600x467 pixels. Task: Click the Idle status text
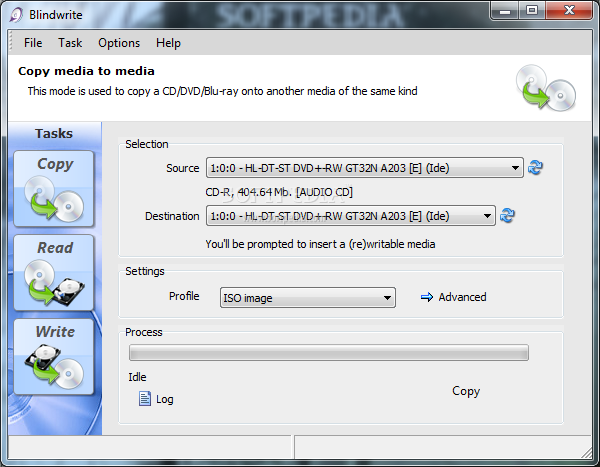[x=137, y=377]
